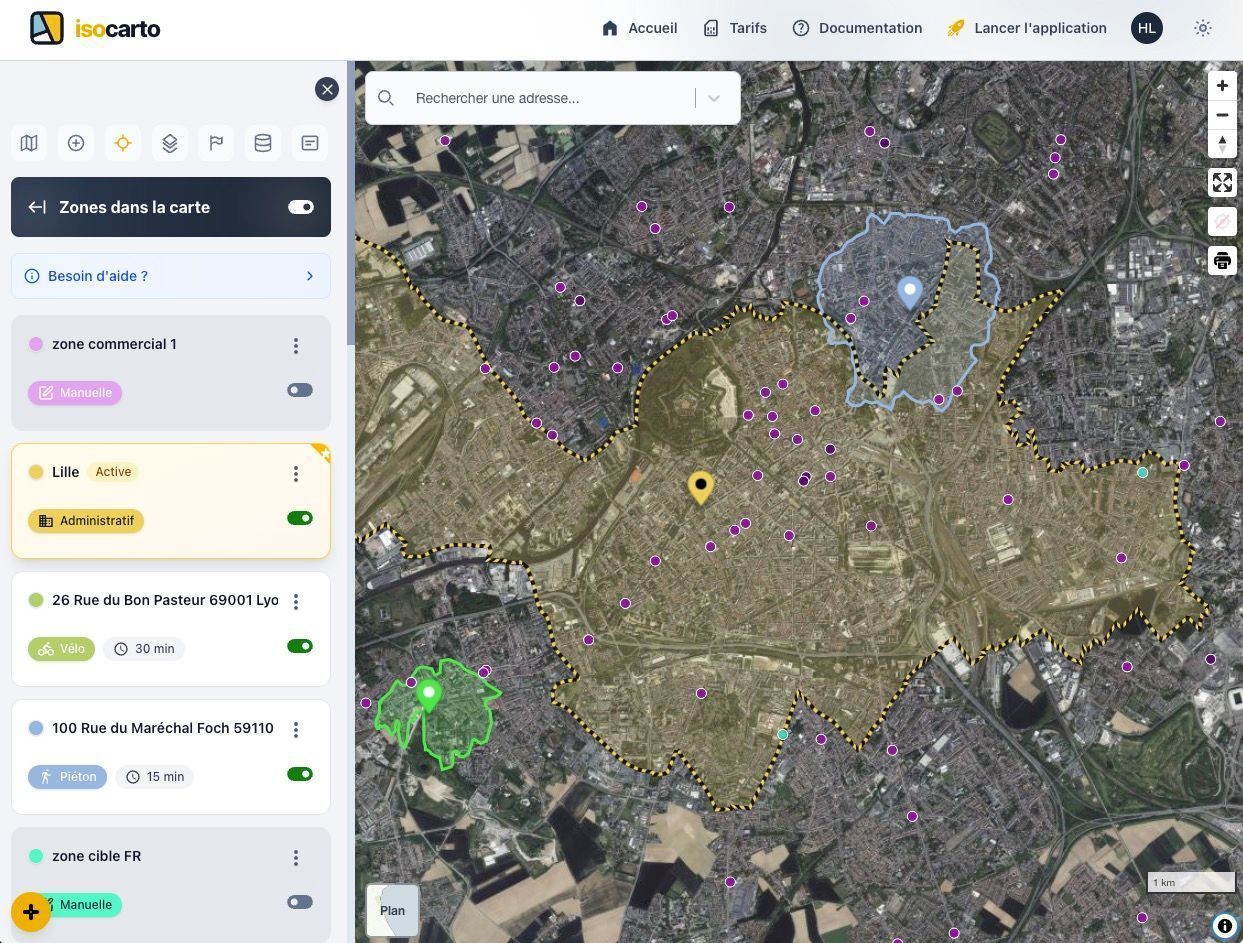1243x943 pixels.
Task: Click the map icon in sidebar toolbar
Action: 29,143
